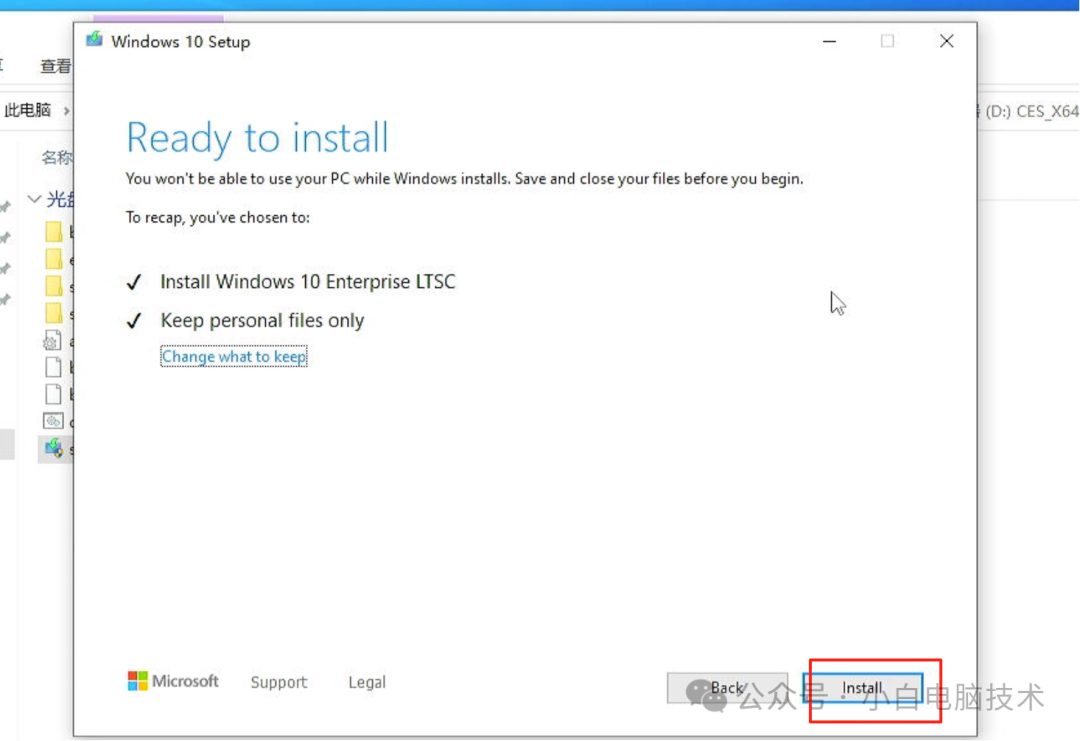Collapse the 光盘 group chevron in Explorer
1080x741 pixels.
tap(34, 200)
